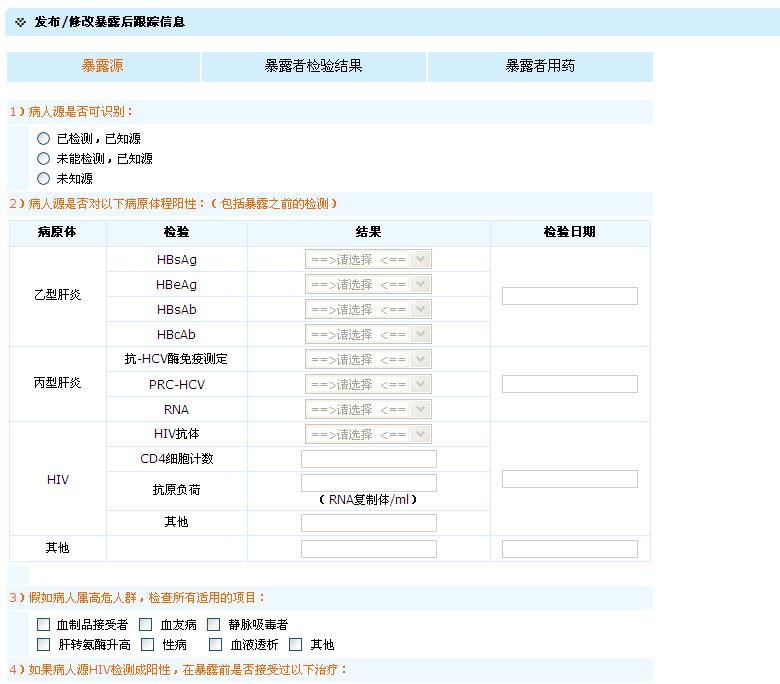Open the HIV抗体 result dropdown
Screen dimensions: 780x684
pyautogui.click(x=368, y=434)
